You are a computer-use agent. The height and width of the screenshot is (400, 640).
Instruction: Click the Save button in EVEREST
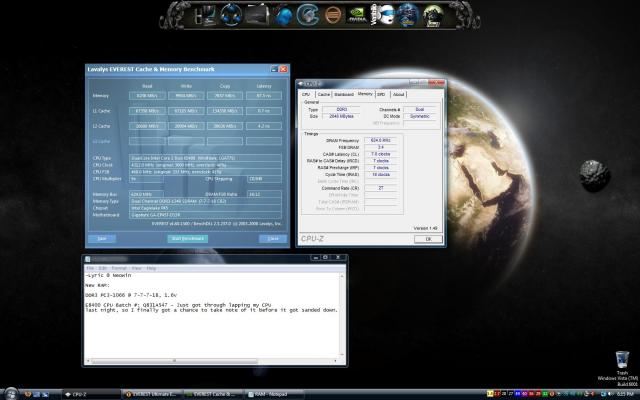click(x=102, y=238)
